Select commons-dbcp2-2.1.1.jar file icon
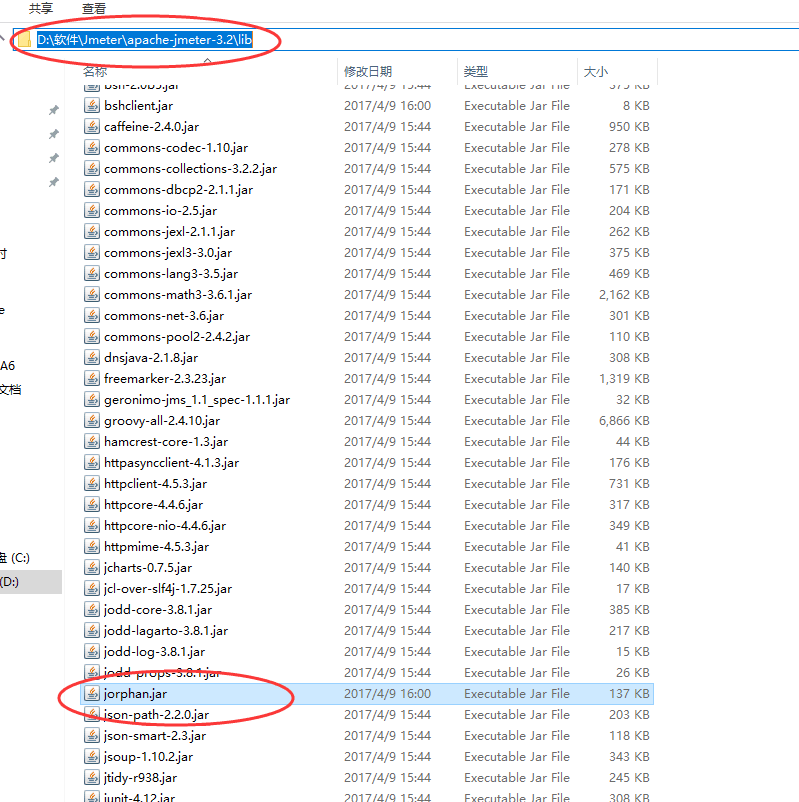The image size is (799, 802). point(92,189)
